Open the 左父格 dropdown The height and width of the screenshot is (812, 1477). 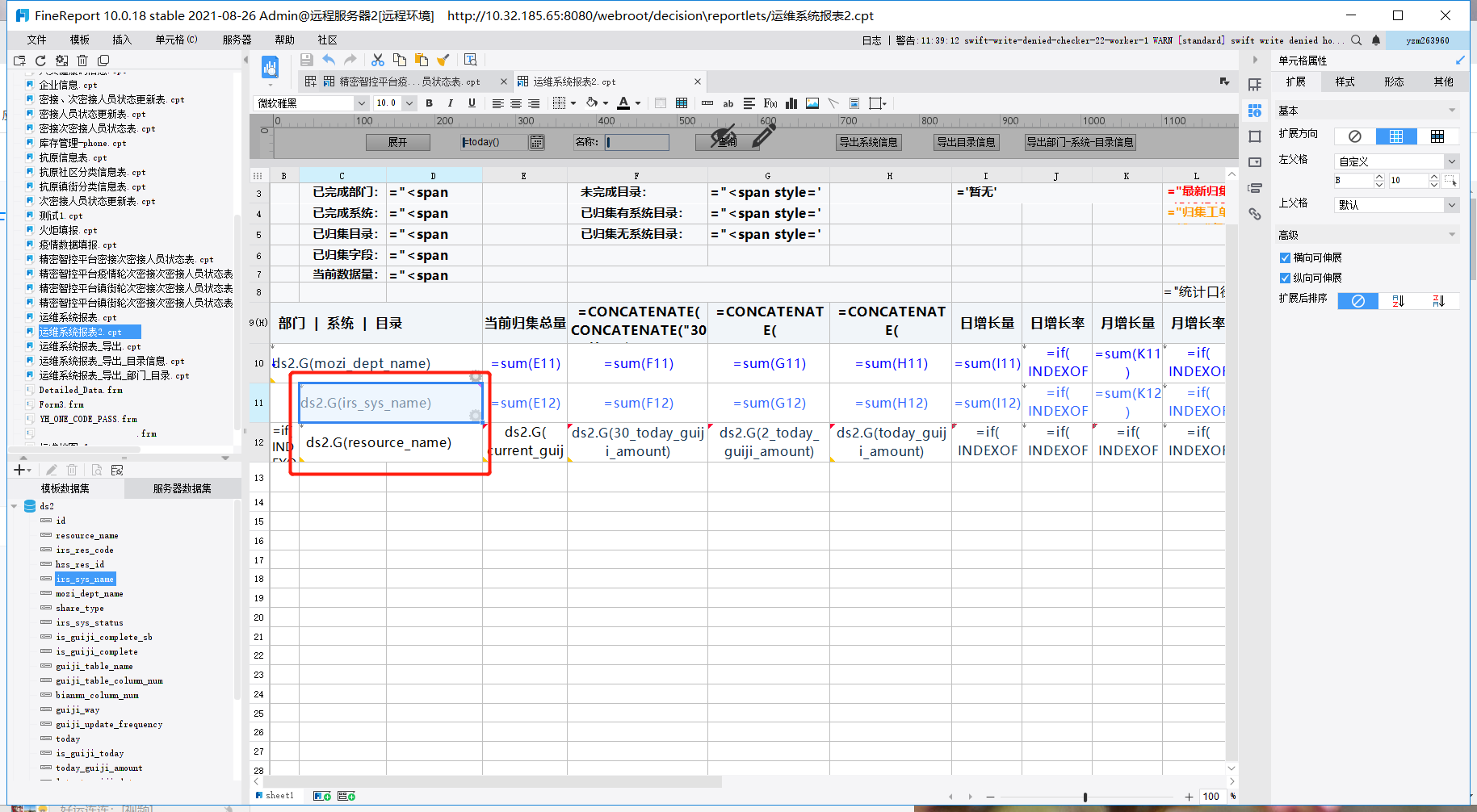(1451, 161)
